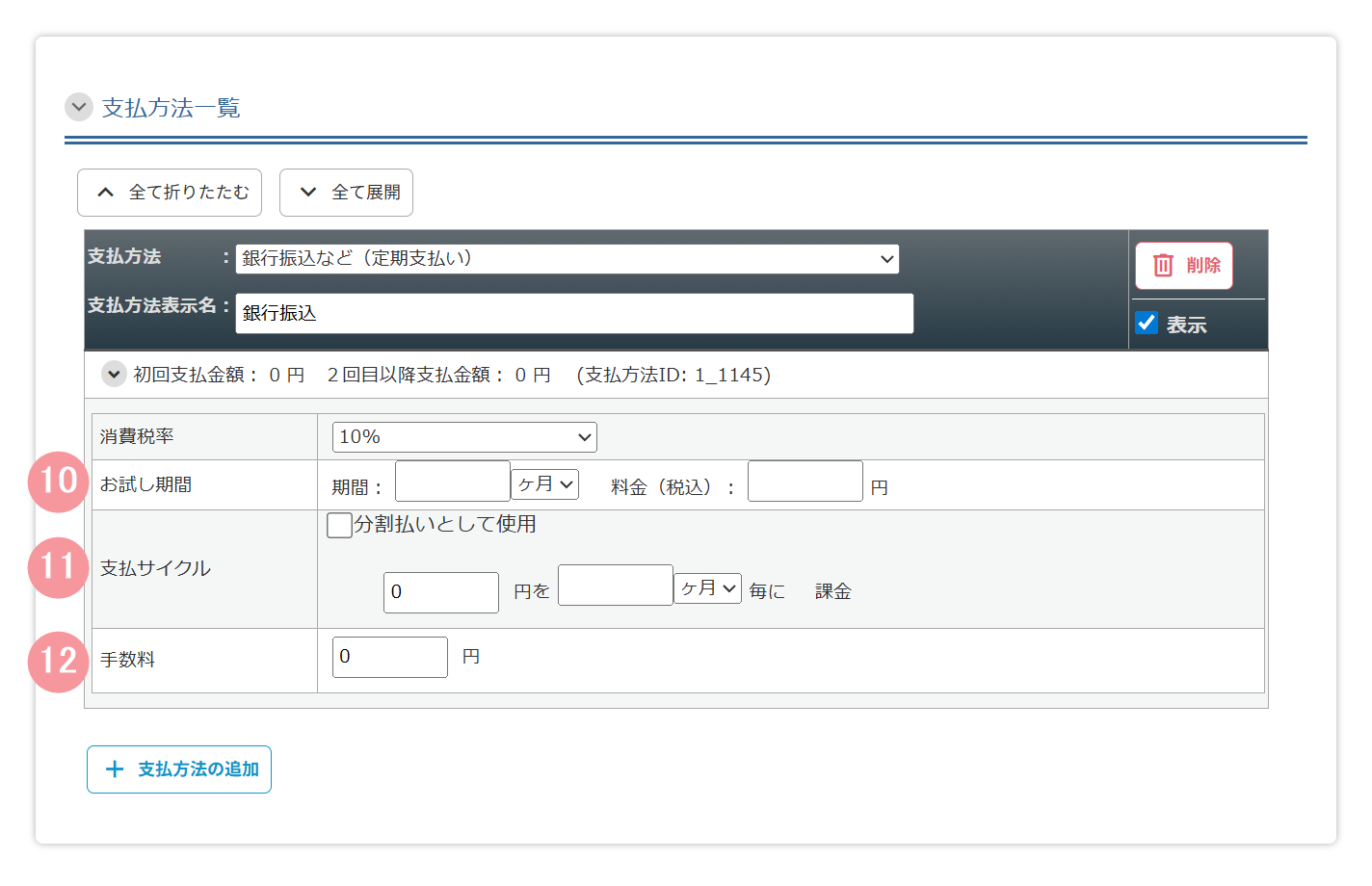
Task: Click the 全て展開 button
Action: (346, 193)
